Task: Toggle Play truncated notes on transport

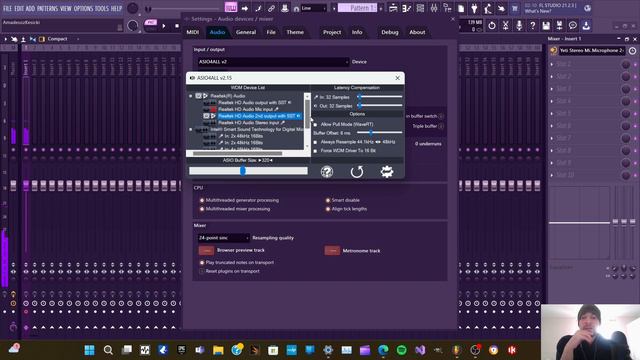Action: 202,262
